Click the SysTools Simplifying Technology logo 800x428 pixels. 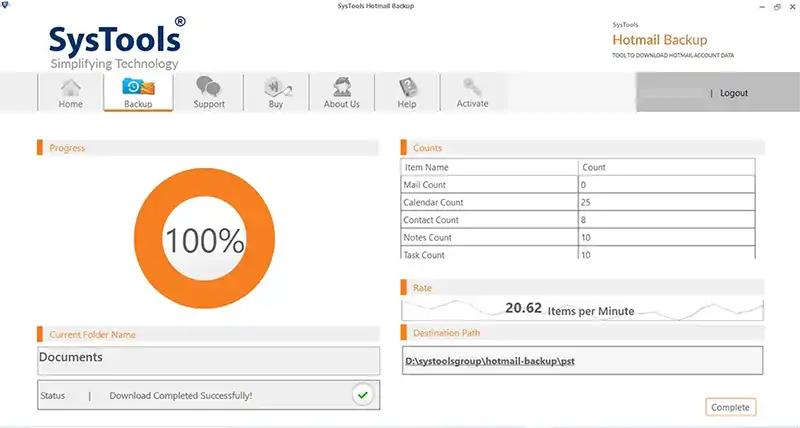pyautogui.click(x=117, y=44)
